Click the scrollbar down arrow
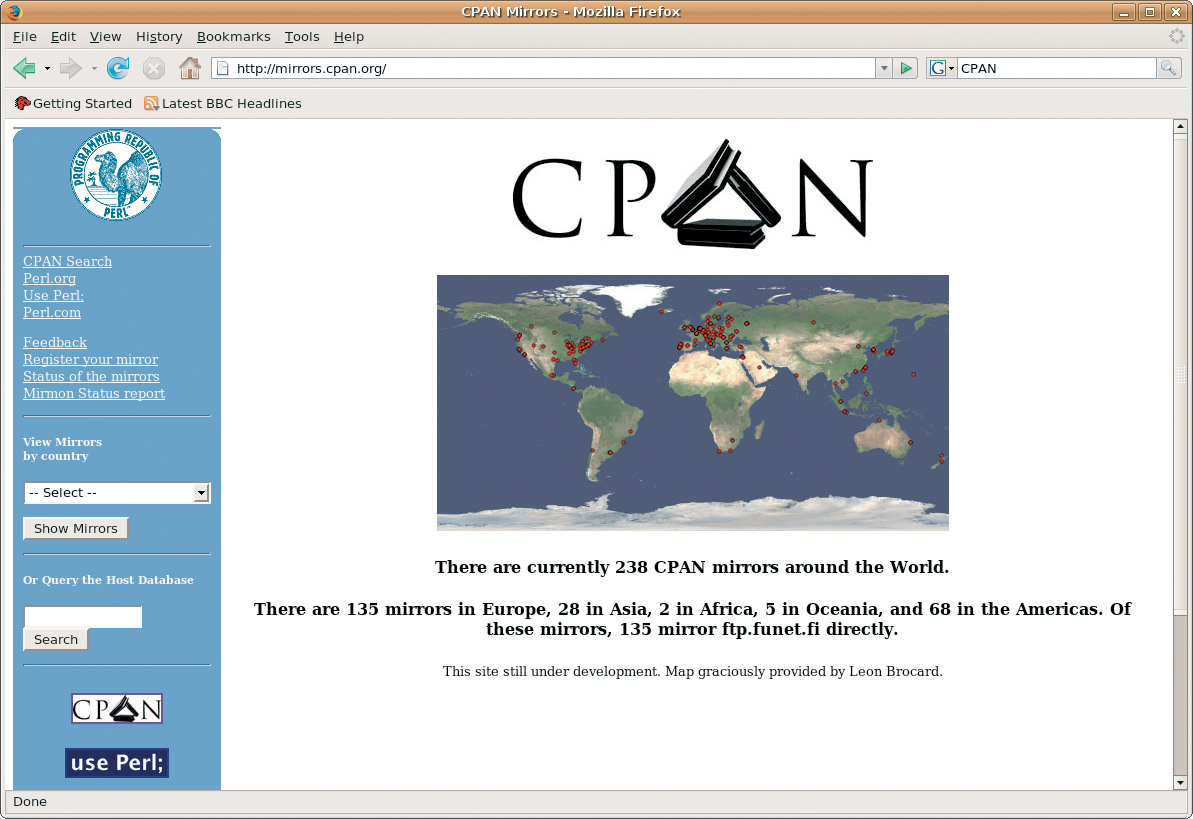The height and width of the screenshot is (819, 1193). 1180,782
